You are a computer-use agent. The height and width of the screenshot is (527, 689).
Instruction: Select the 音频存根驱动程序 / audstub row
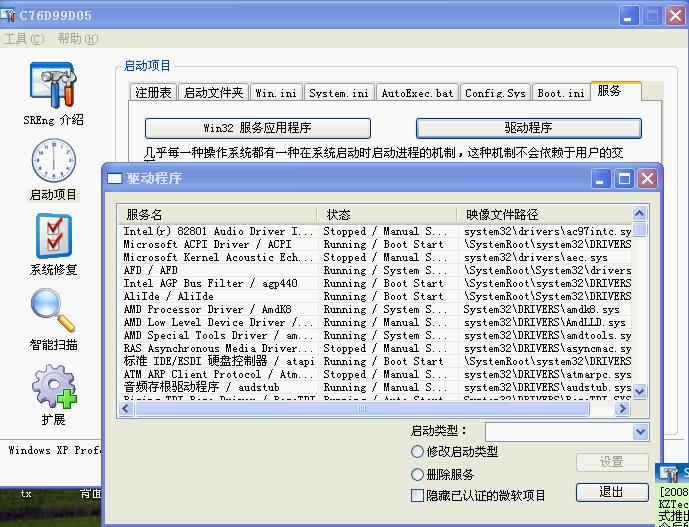point(375,387)
